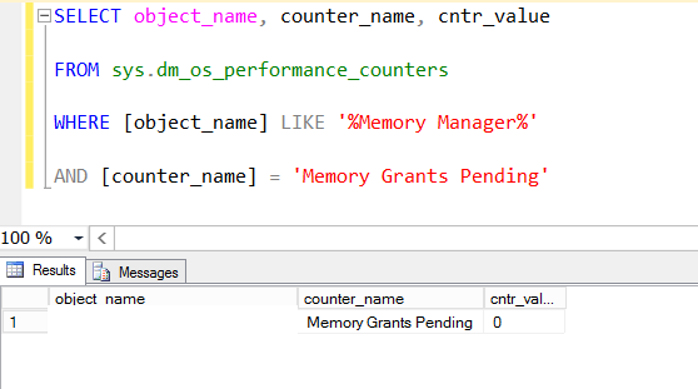
Task: Click the grid's top-left select-all corner
Action: [x=24, y=298]
